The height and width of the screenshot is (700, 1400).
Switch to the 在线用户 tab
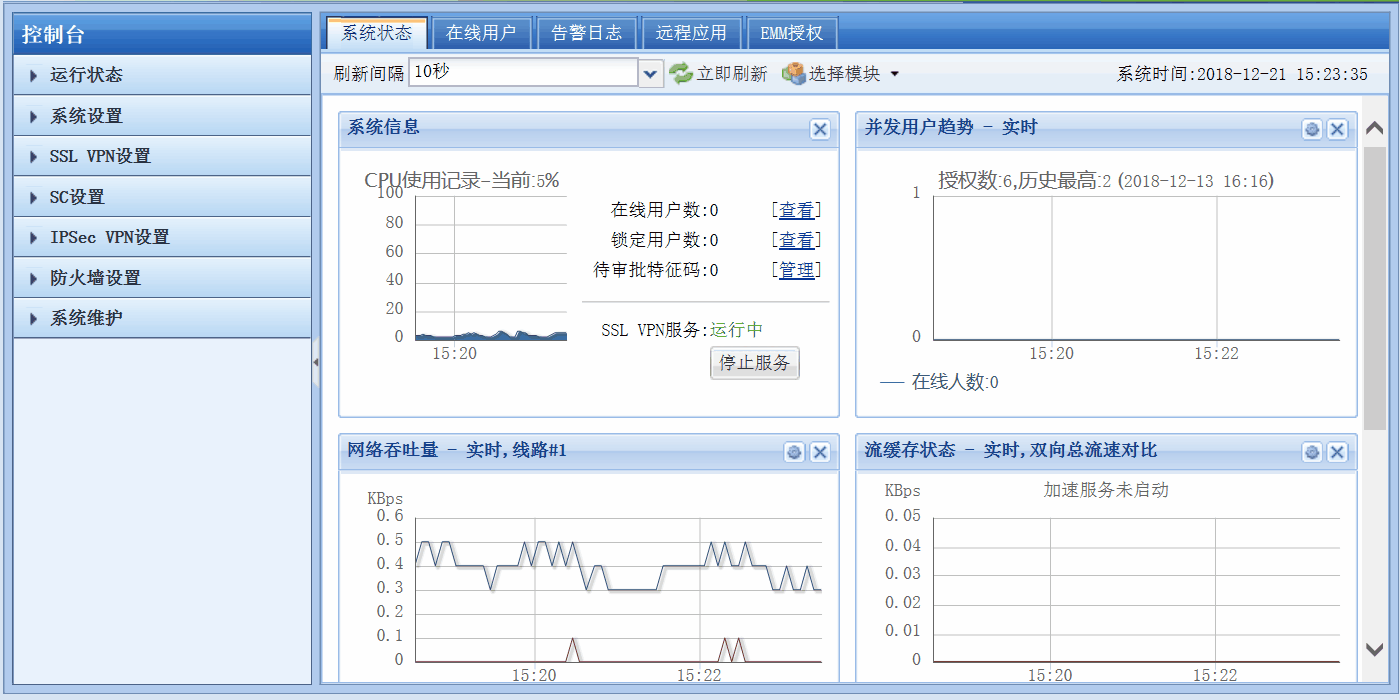[x=482, y=32]
